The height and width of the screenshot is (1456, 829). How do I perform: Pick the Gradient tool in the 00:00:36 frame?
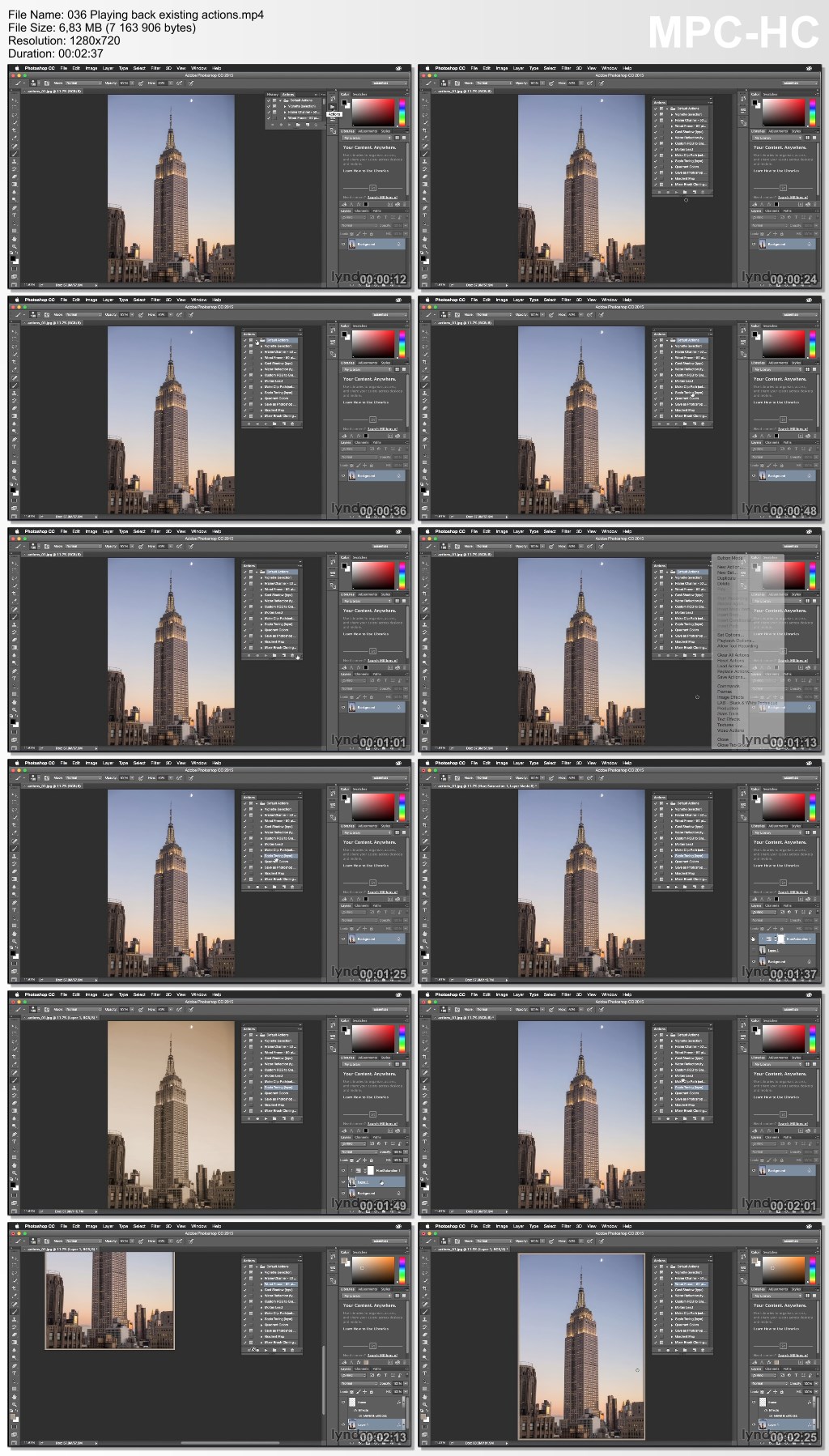[x=15, y=415]
